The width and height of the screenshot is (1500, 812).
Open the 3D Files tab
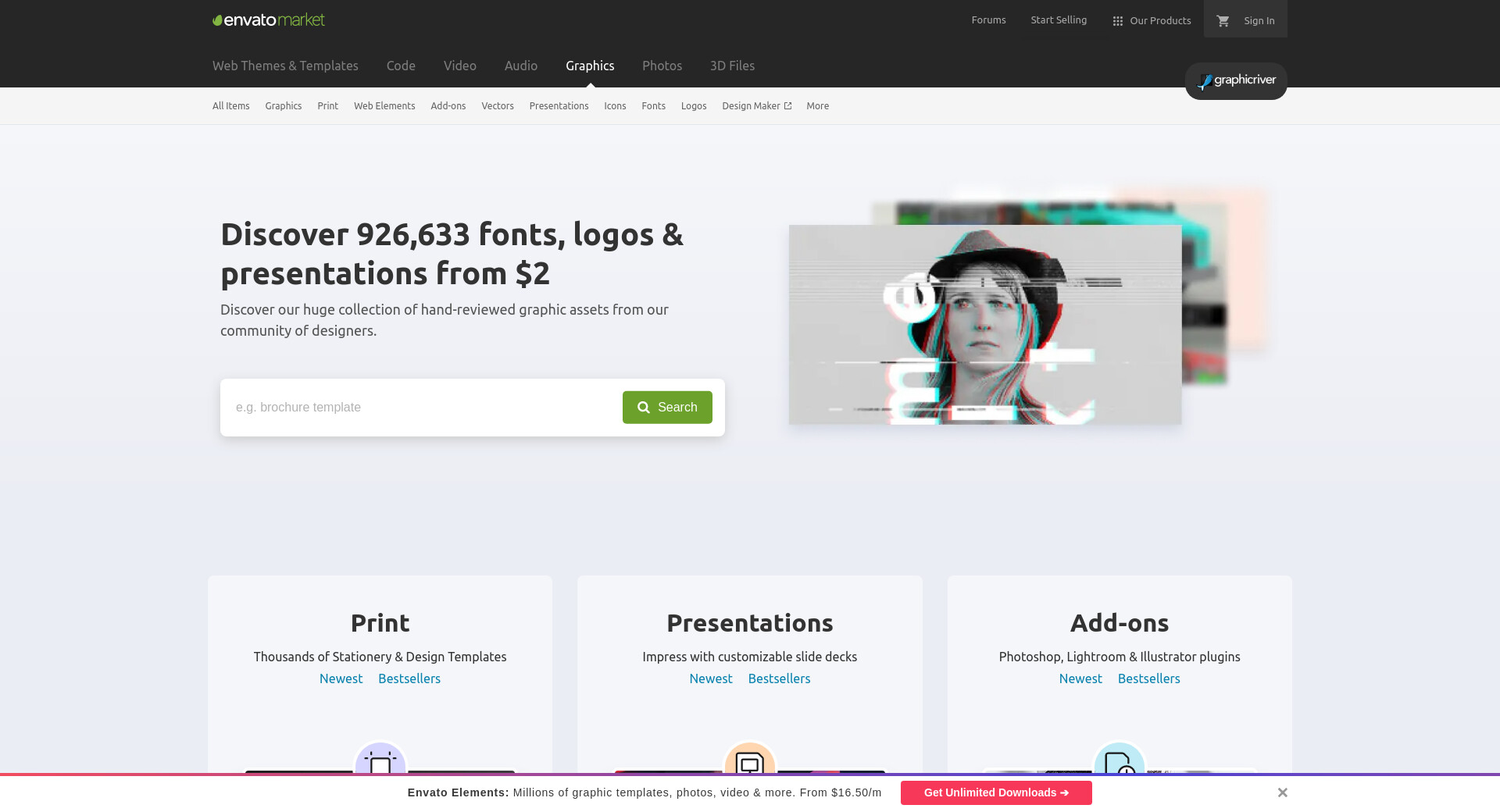click(x=732, y=66)
